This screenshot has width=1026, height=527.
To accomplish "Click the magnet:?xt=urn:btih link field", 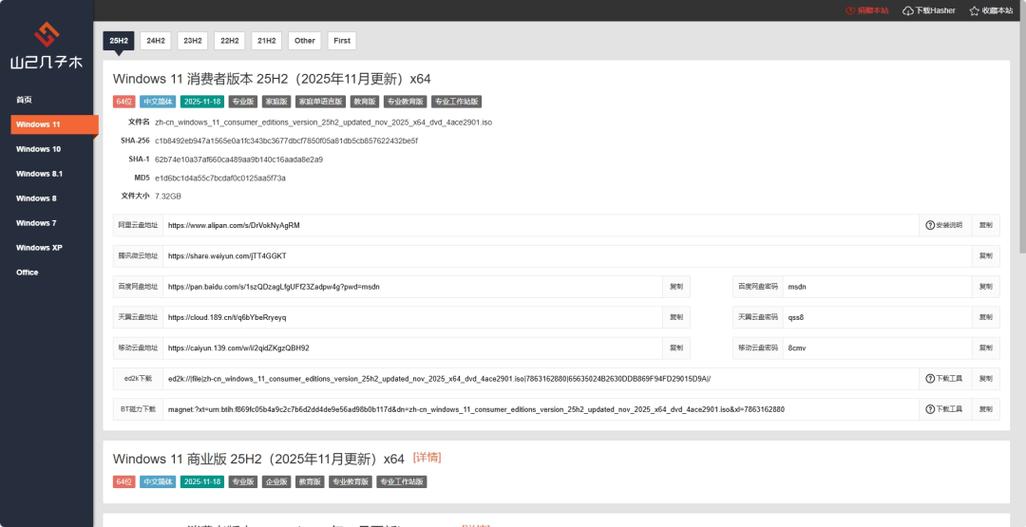I will coord(541,409).
